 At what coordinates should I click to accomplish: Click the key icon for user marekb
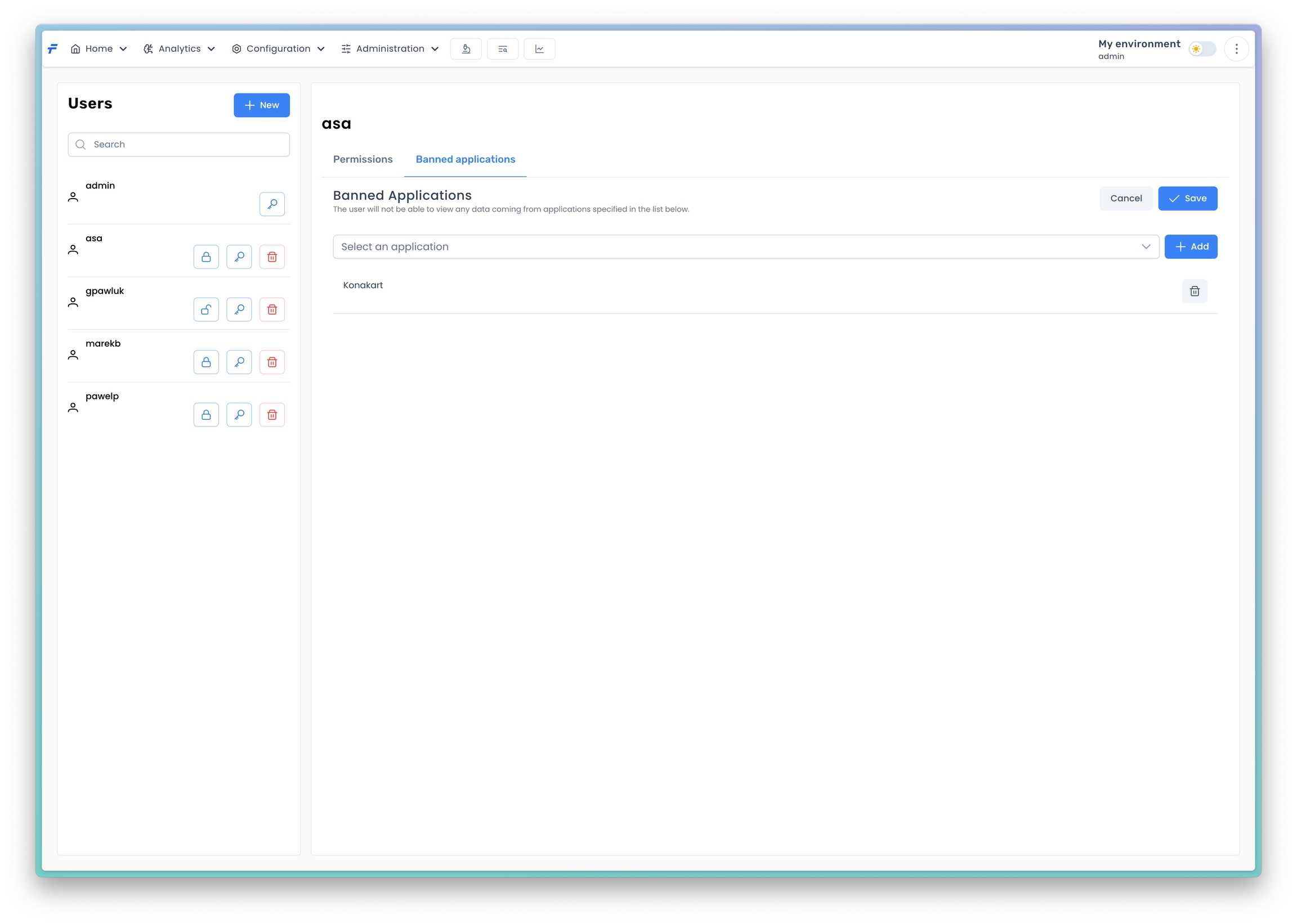(x=239, y=362)
